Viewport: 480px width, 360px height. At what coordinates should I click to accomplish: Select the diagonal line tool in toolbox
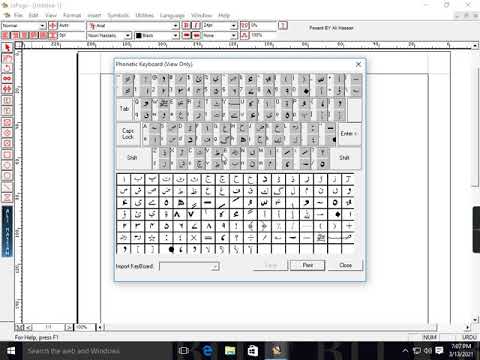coord(7,187)
